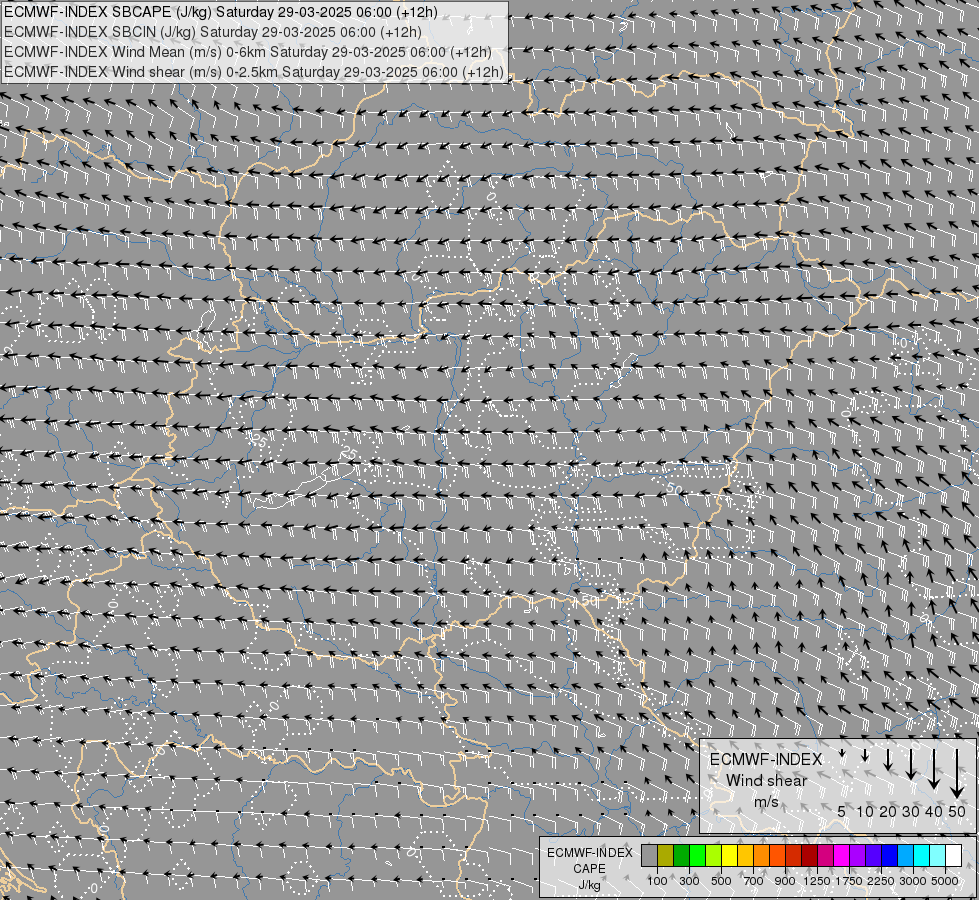Screen dimensions: 979x900
Task: Select the white CAPE legend swatch
Action: click(x=954, y=856)
